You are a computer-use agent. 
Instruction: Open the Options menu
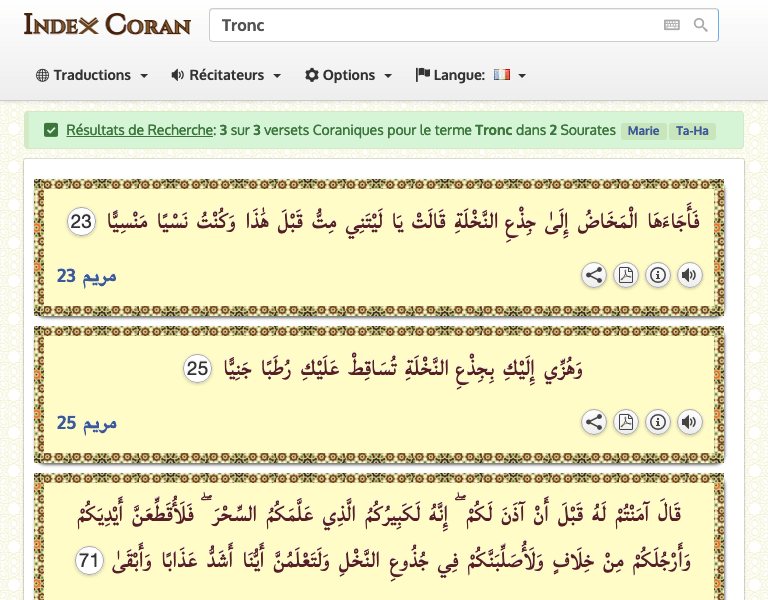point(348,75)
